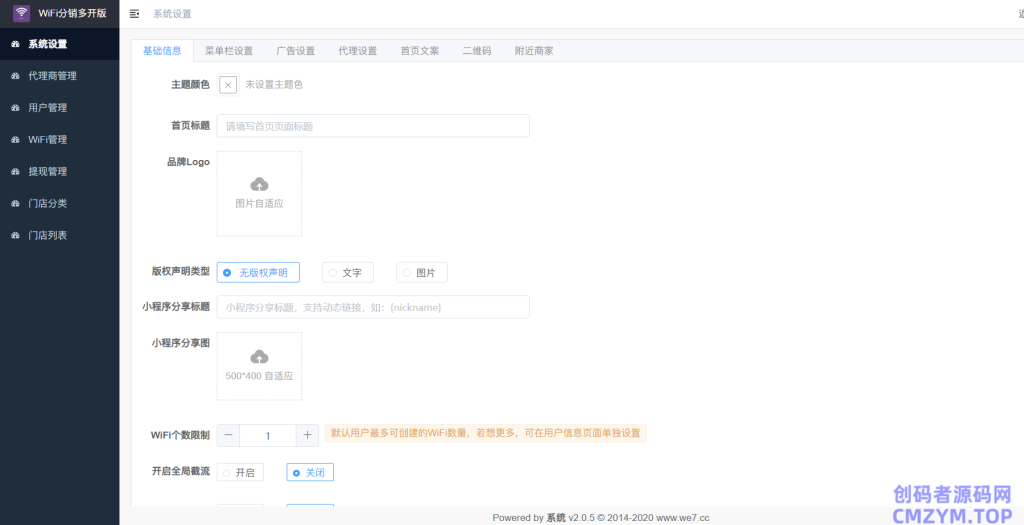Collapse sidebar using the hamburger menu icon
The height and width of the screenshot is (525, 1024).
tap(135, 14)
